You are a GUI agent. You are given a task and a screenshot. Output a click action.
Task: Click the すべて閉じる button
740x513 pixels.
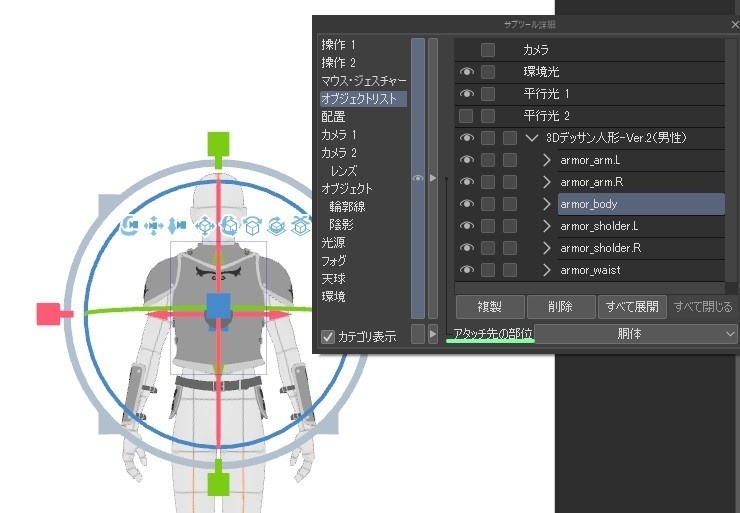pos(703,307)
